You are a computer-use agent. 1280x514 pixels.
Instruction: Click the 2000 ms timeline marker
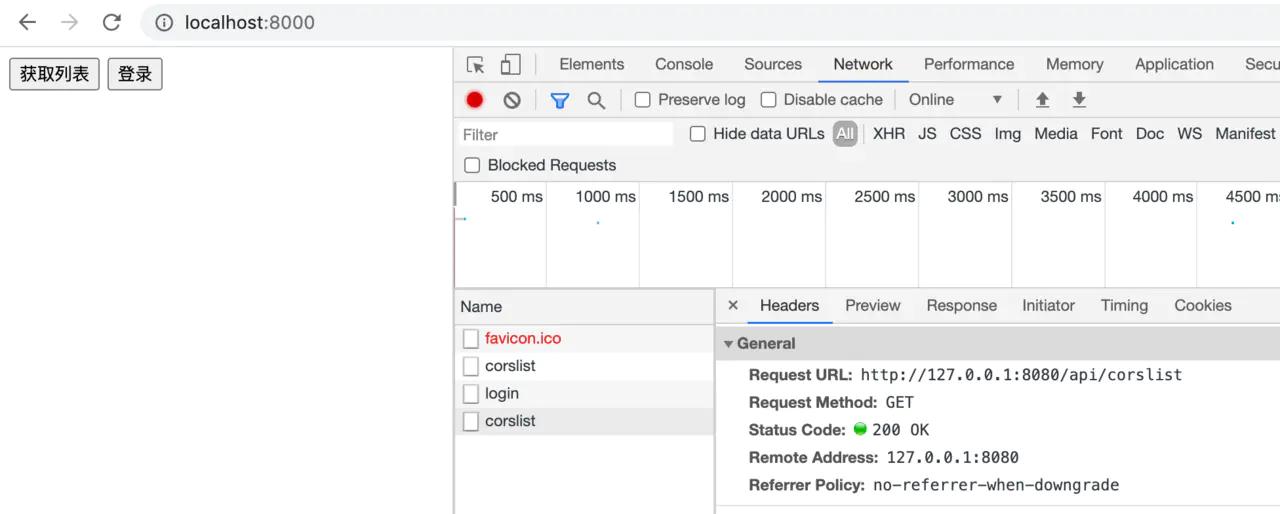(792, 197)
